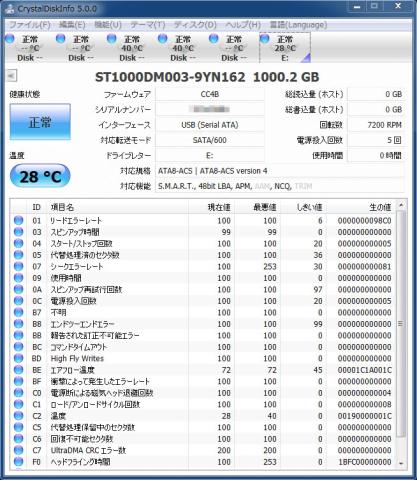The width and height of the screenshot is (417, 480).
Task: Click the 現在値 column header
Action: [x=211, y=207]
